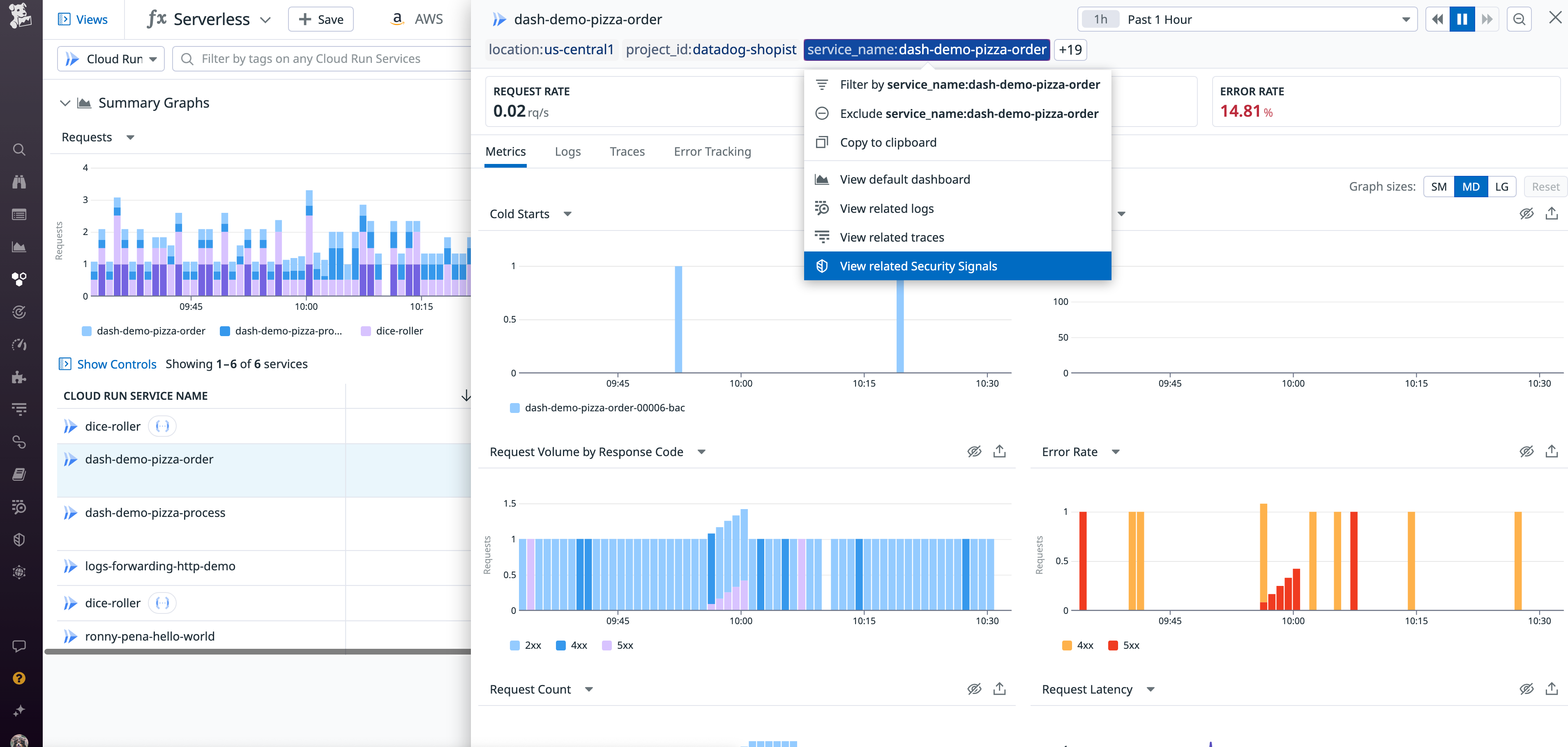Select View related Security Signals in the menu
1568x747 pixels.
click(918, 265)
